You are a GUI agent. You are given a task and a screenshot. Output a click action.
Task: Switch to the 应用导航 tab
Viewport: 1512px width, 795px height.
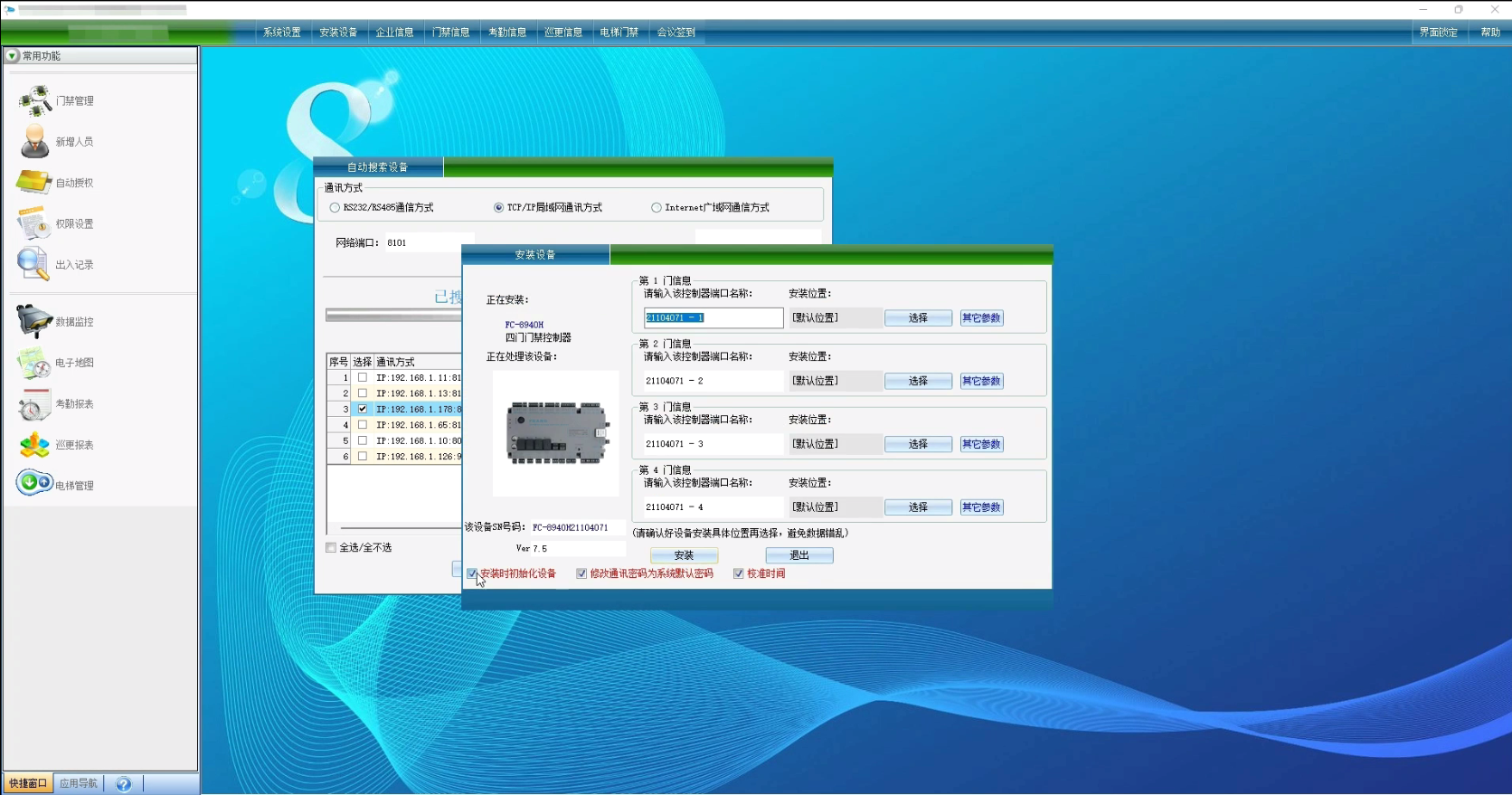click(x=79, y=783)
